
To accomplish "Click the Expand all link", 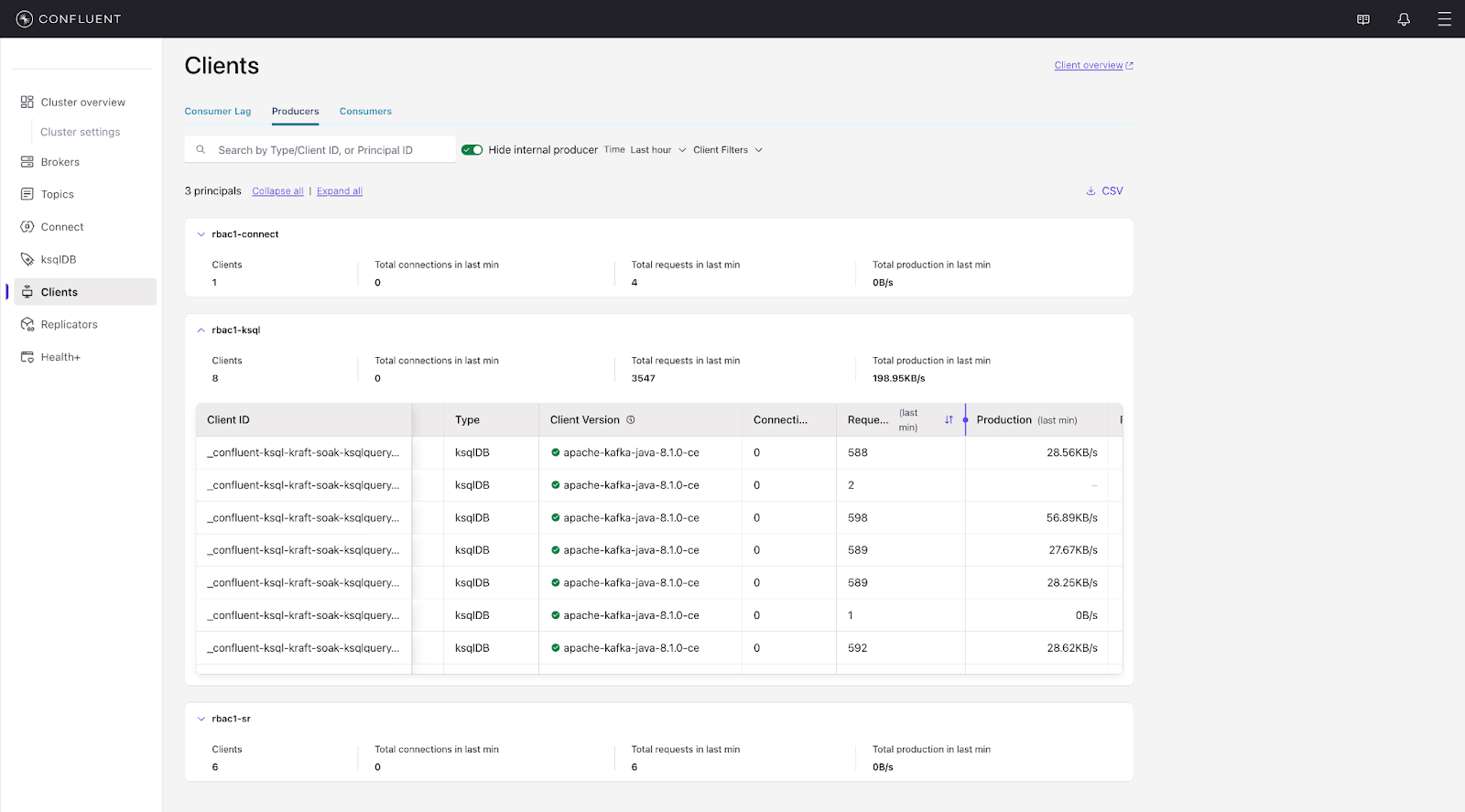I will click(340, 191).
